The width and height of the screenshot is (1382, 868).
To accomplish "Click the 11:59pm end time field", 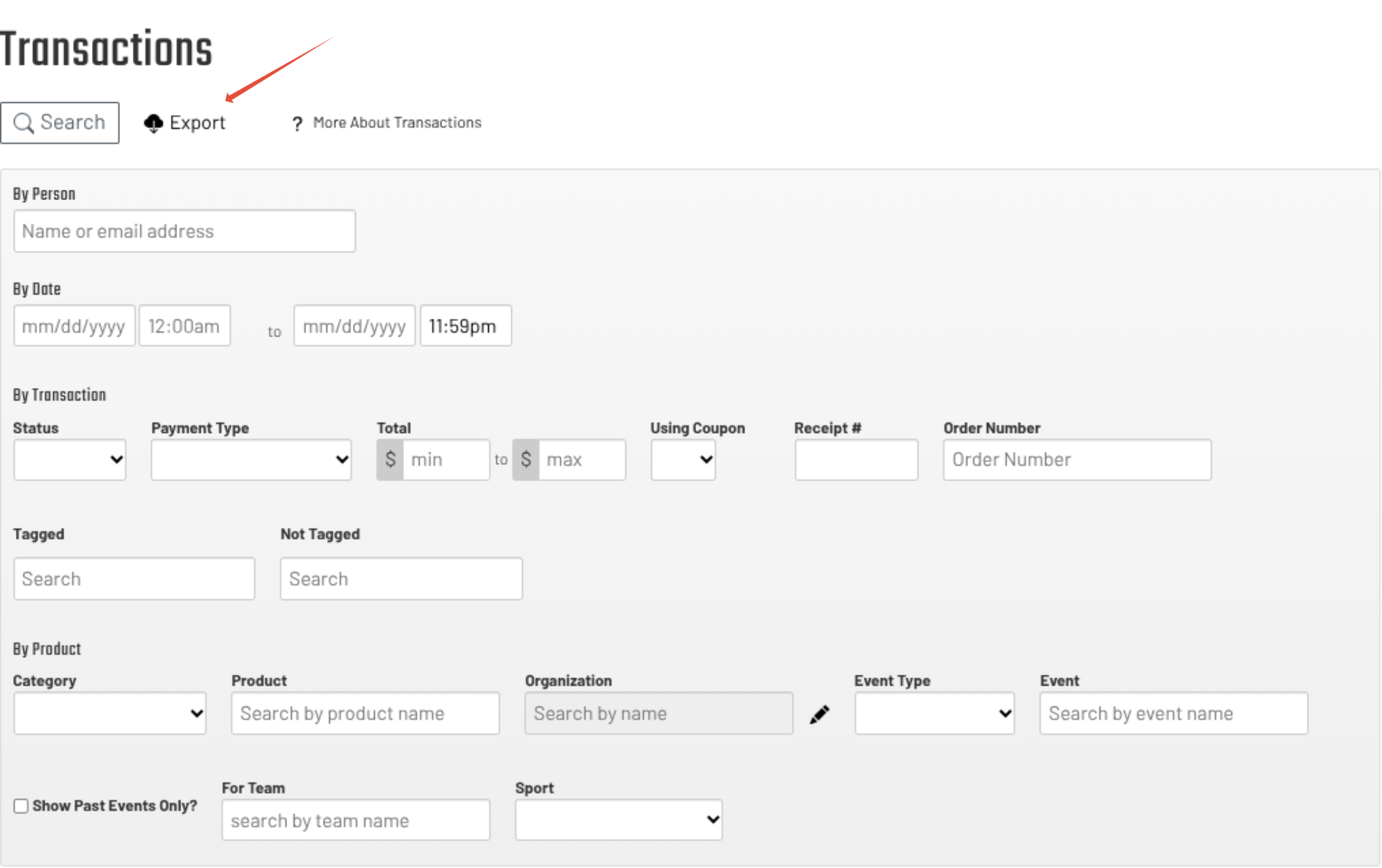I will 466,326.
